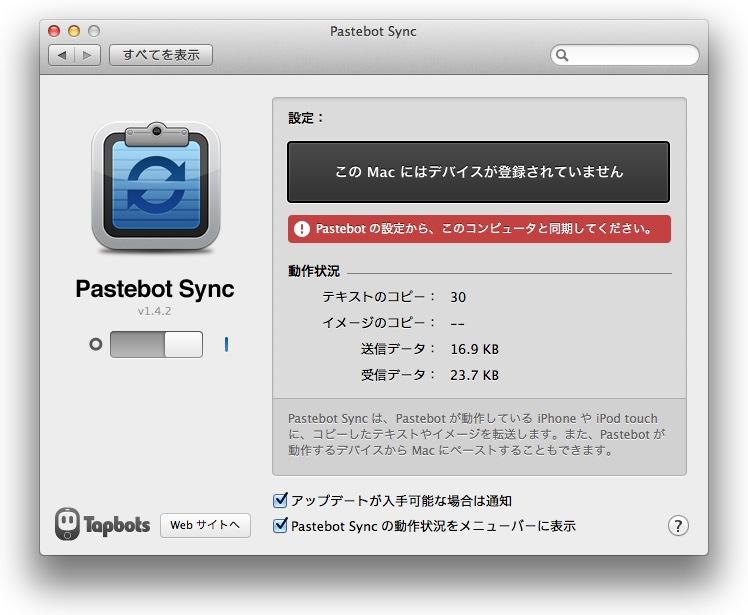Screen dimensions: 748x615
Task: Click the red warning exclamation icon
Action: pos(302,229)
